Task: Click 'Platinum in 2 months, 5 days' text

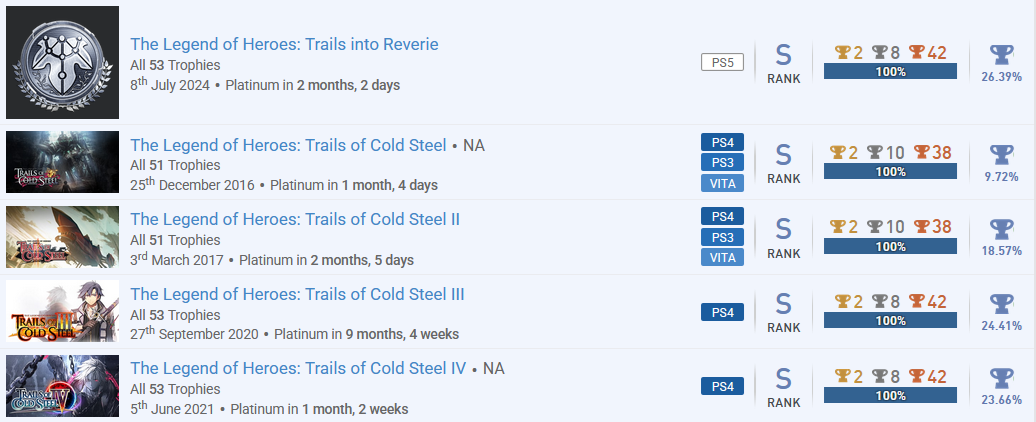Action: point(326,260)
